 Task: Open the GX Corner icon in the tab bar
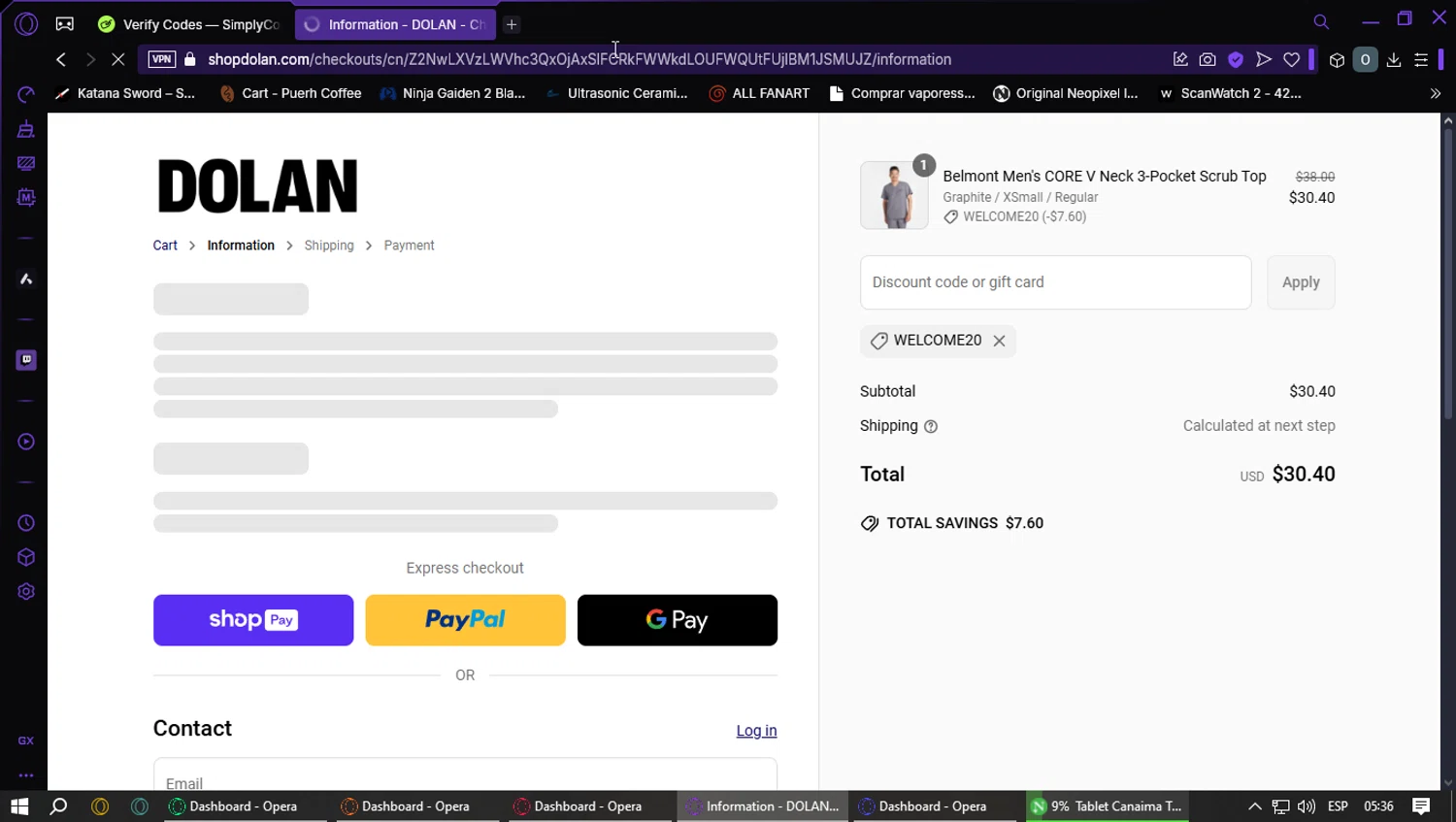coord(65,24)
